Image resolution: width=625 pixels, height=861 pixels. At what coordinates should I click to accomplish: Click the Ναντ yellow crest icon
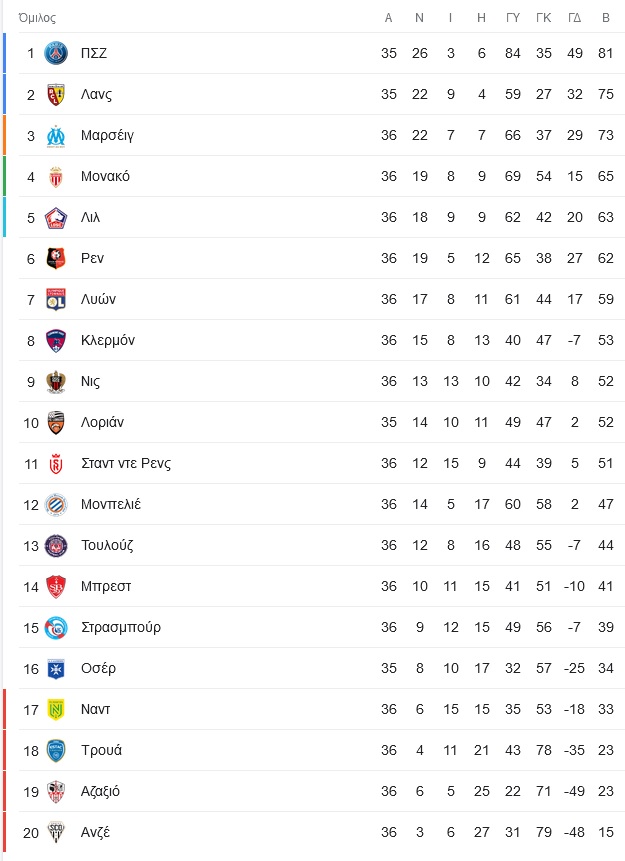[x=55, y=709]
